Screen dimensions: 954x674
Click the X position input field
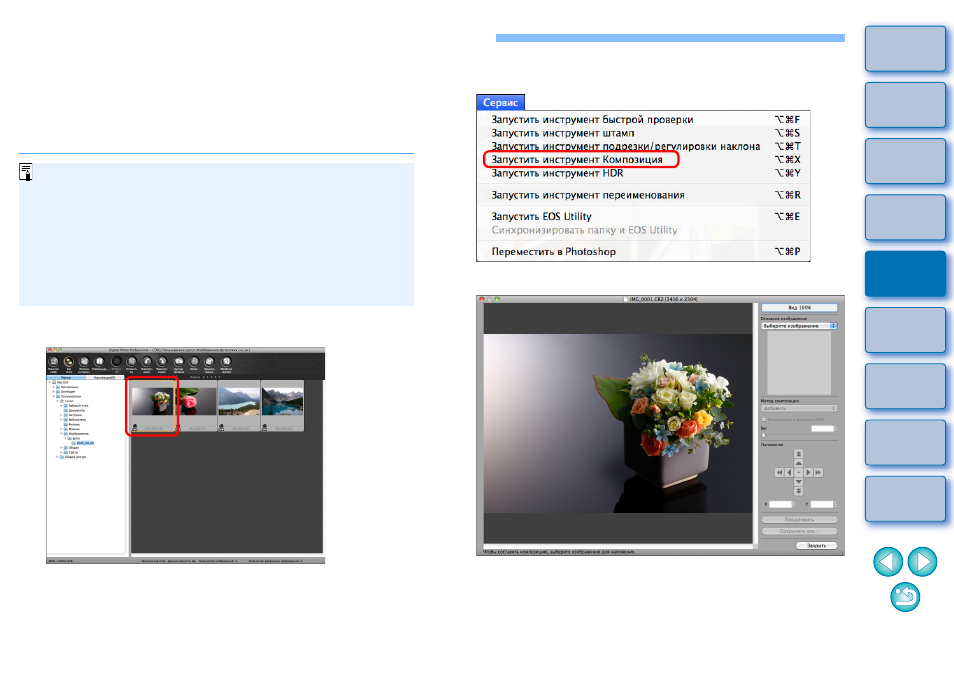[x=780, y=504]
